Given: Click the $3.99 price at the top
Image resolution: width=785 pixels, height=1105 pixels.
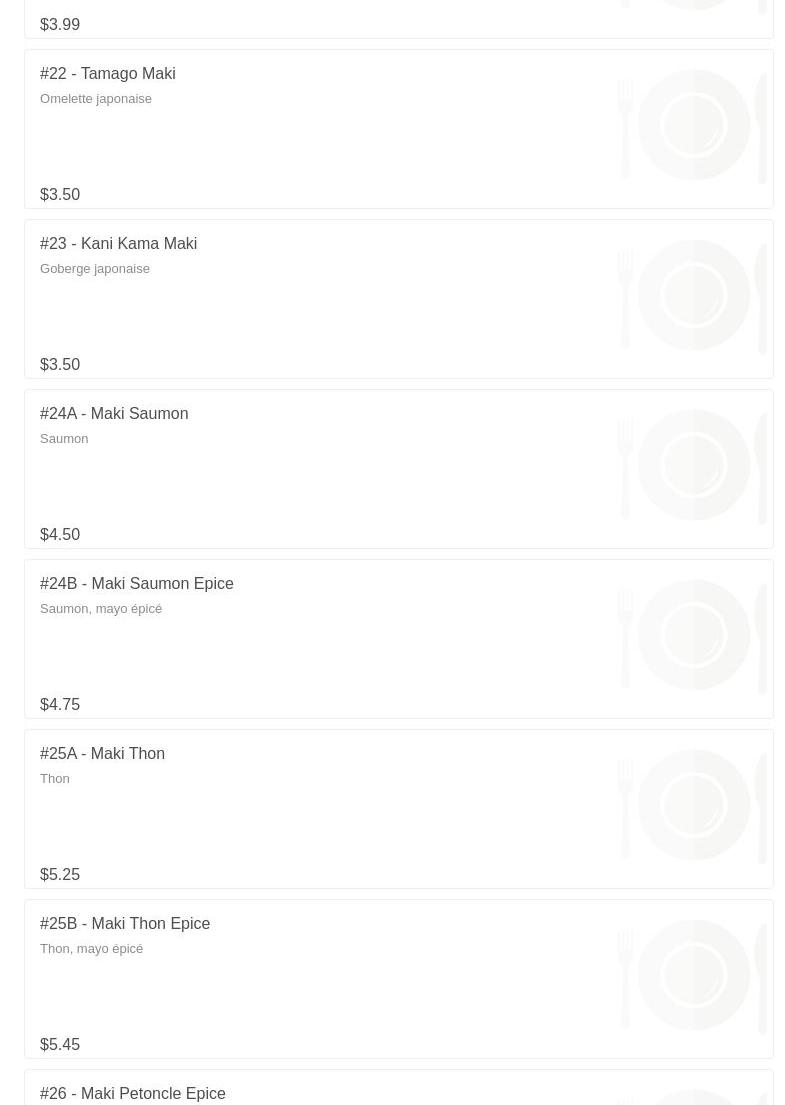Looking at the screenshot, I should [60, 25].
